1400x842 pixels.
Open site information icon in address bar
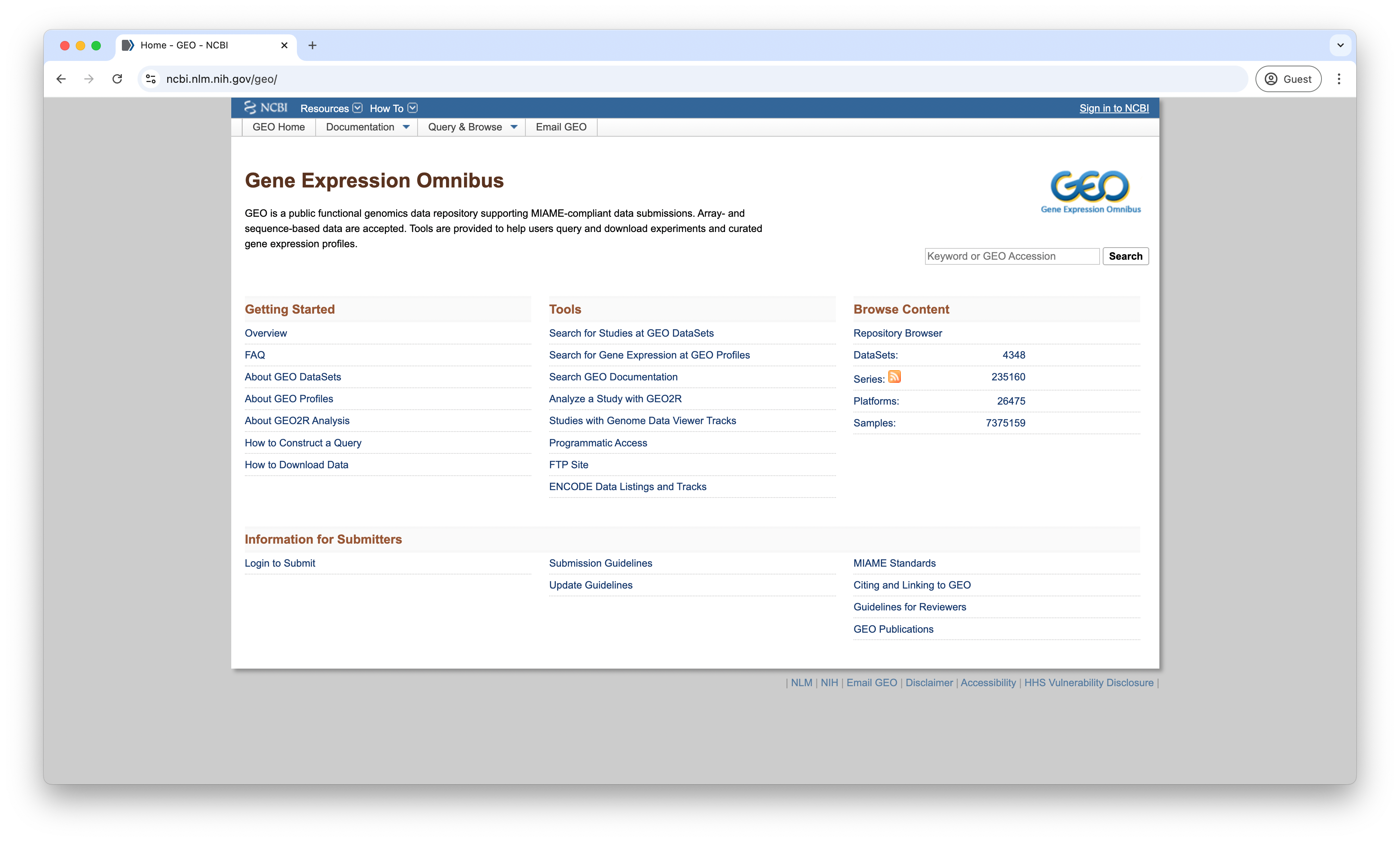pyautogui.click(x=151, y=79)
